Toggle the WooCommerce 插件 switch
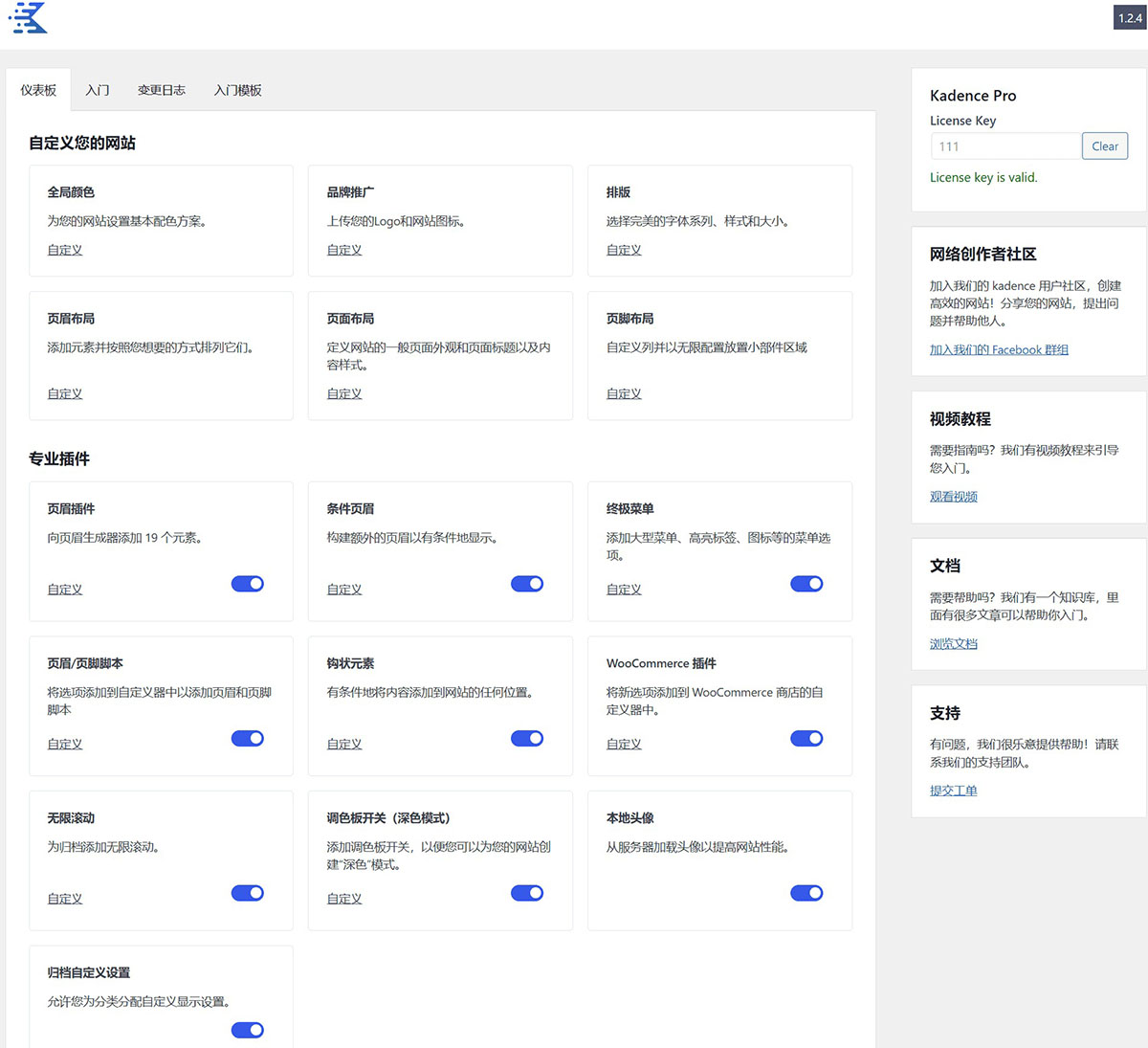Viewport: 1148px width, 1048px height. pyautogui.click(x=806, y=738)
